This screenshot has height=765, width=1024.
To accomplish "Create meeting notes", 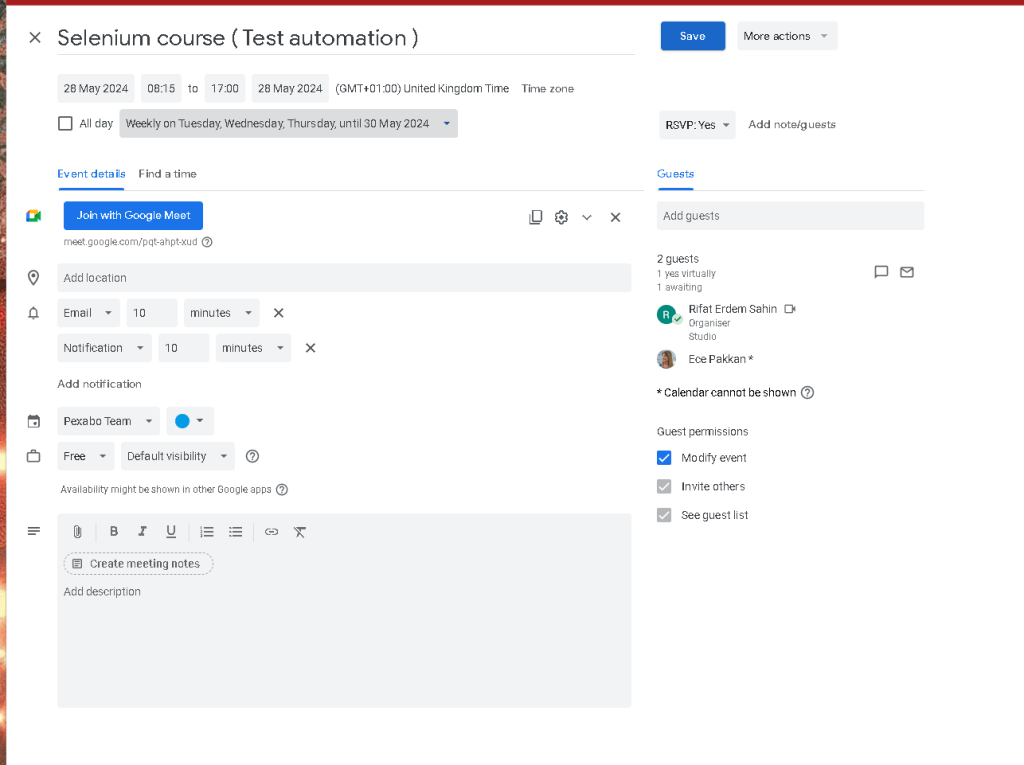I will click(x=138, y=564).
